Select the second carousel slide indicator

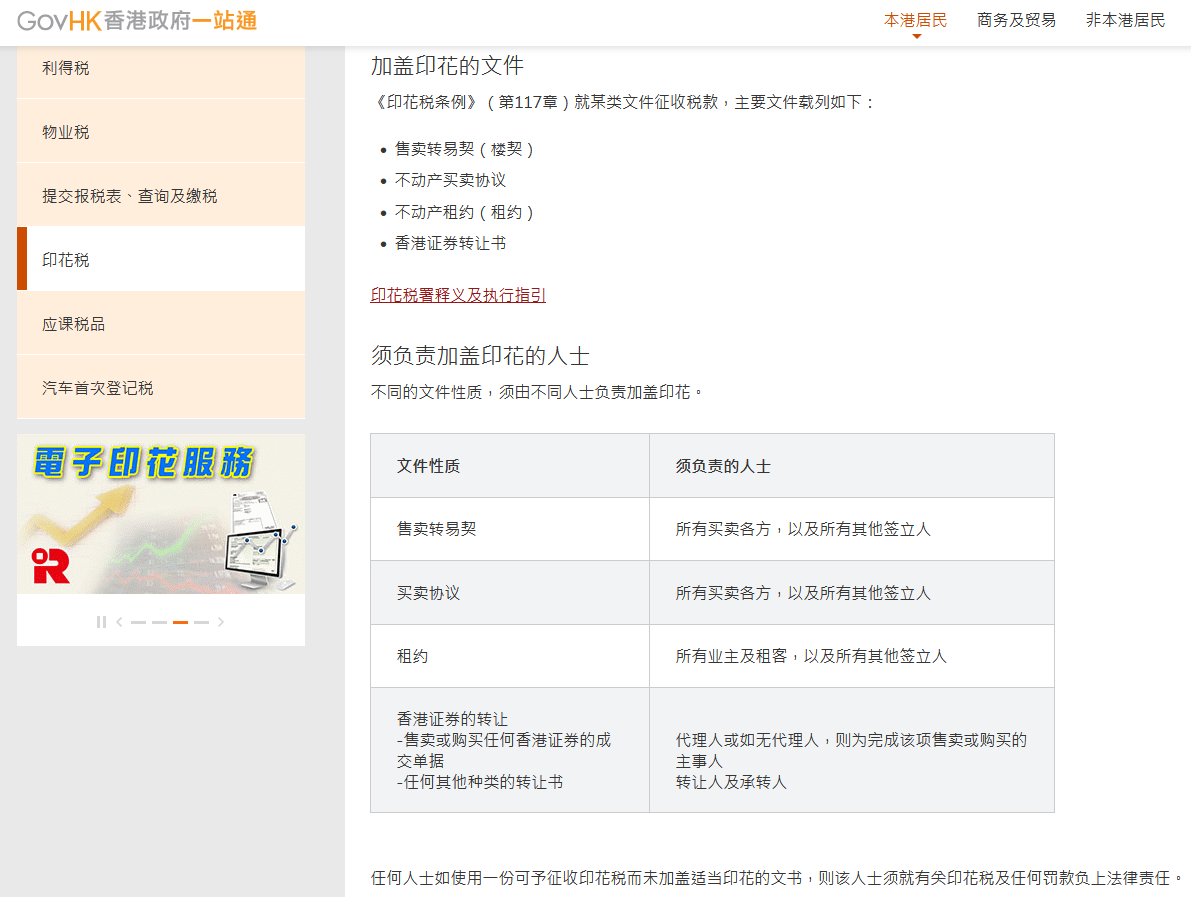pos(158,621)
